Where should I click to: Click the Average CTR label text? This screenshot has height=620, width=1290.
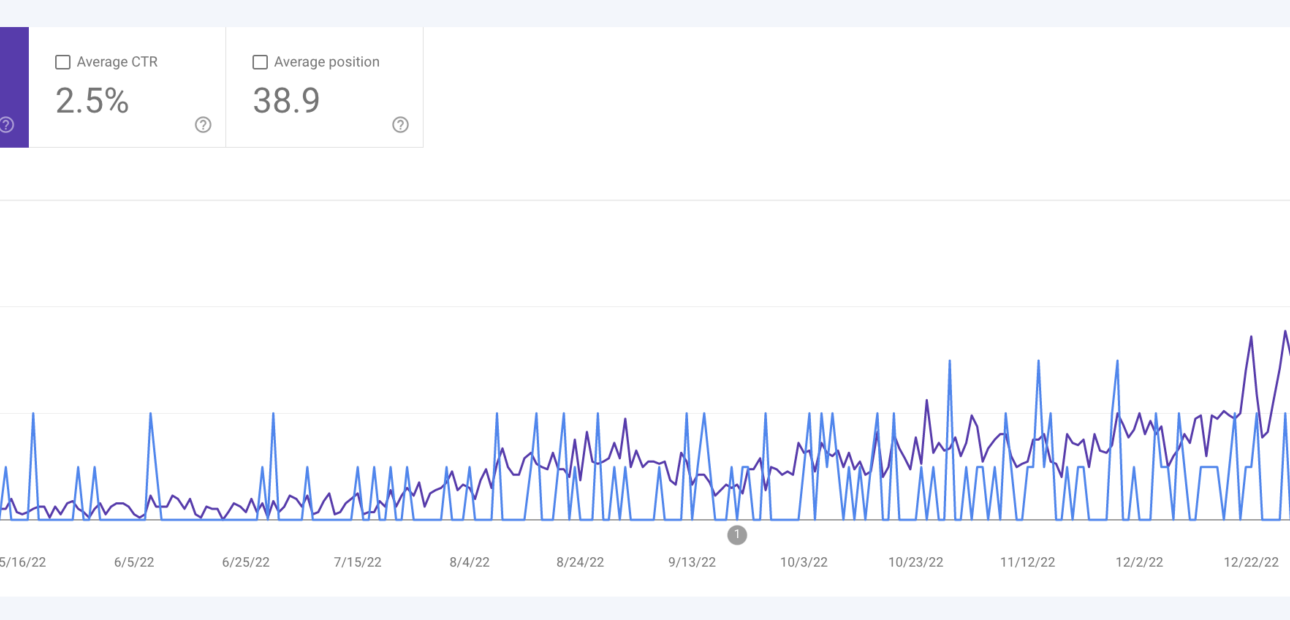pyautogui.click(x=117, y=62)
